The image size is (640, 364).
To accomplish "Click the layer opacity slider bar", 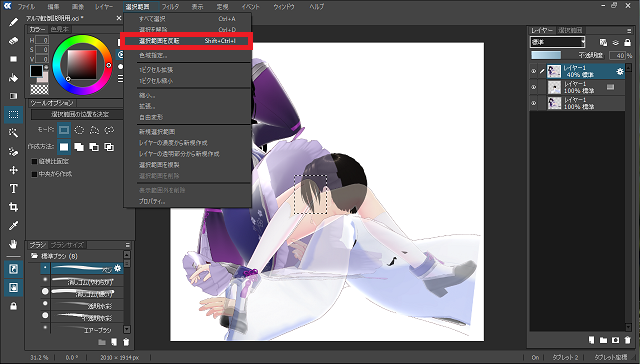I will click(x=546, y=55).
